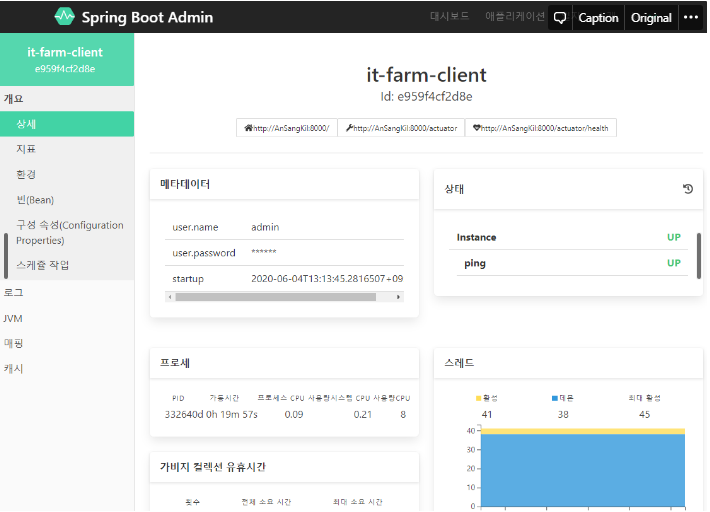Click the speech bubble icon in overlay bar
This screenshot has height=512, width=710.
tap(560, 18)
